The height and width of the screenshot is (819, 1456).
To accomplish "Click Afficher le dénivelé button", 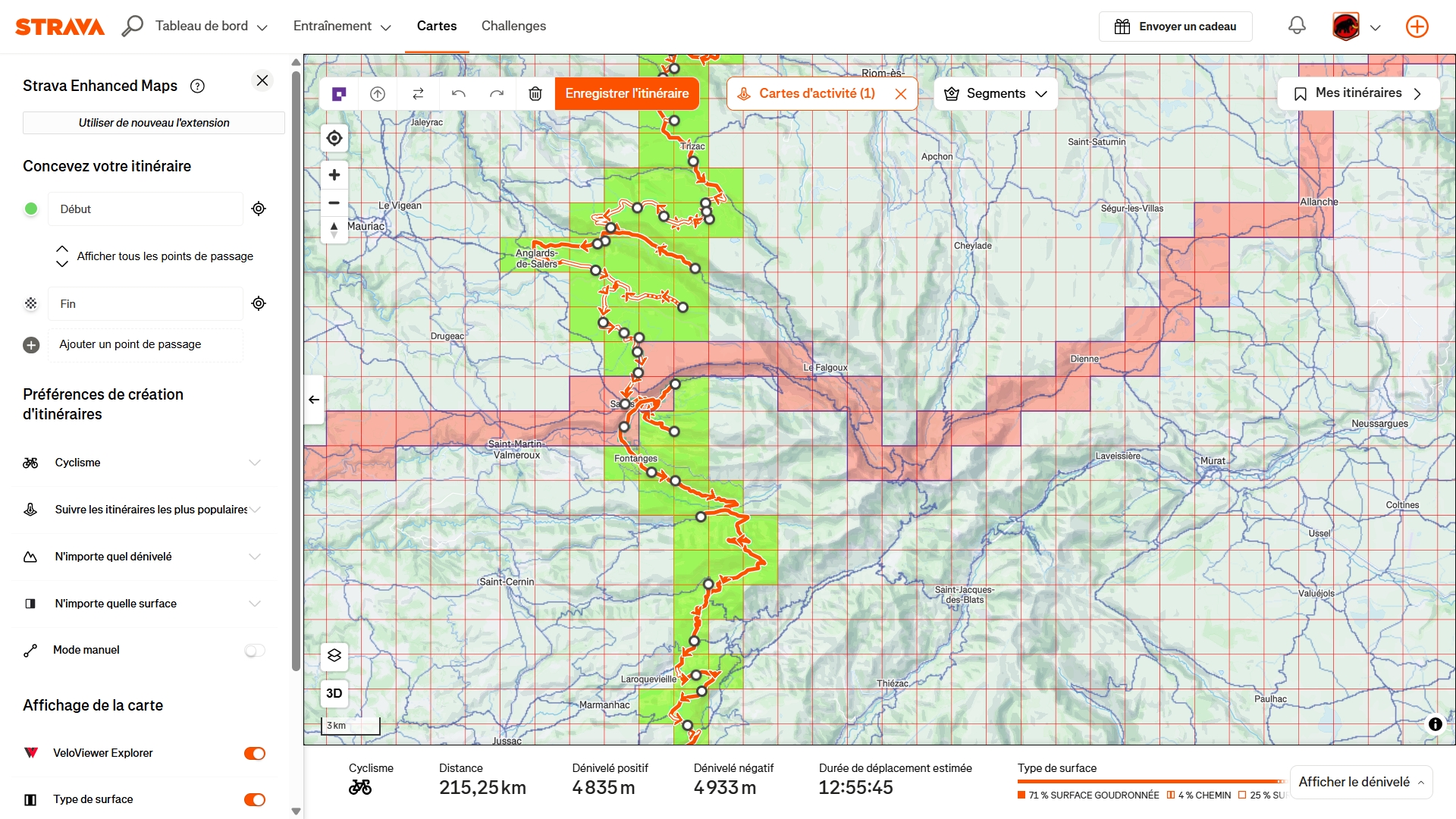I will (x=1360, y=782).
